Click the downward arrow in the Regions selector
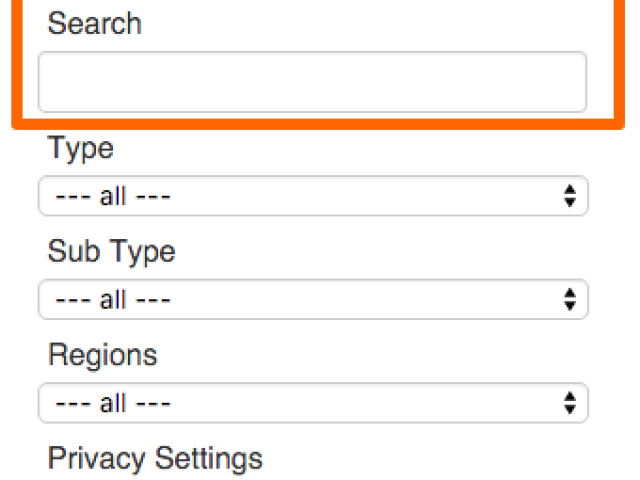 [x=570, y=409]
